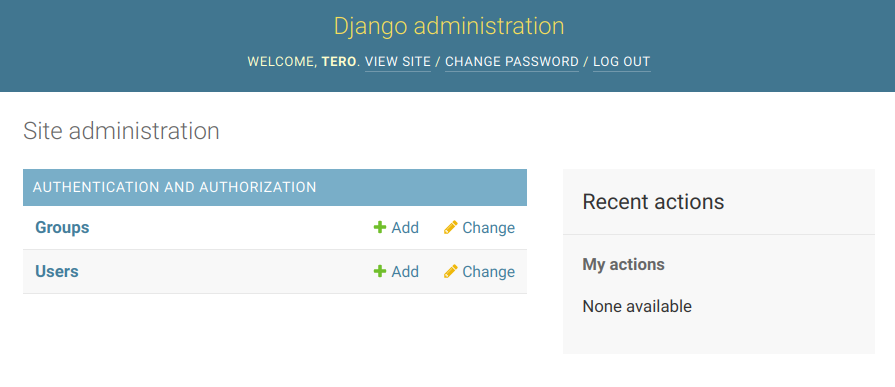Click the pencil icon in Groups row
Viewport: 895px width, 387px height.
coord(450,228)
